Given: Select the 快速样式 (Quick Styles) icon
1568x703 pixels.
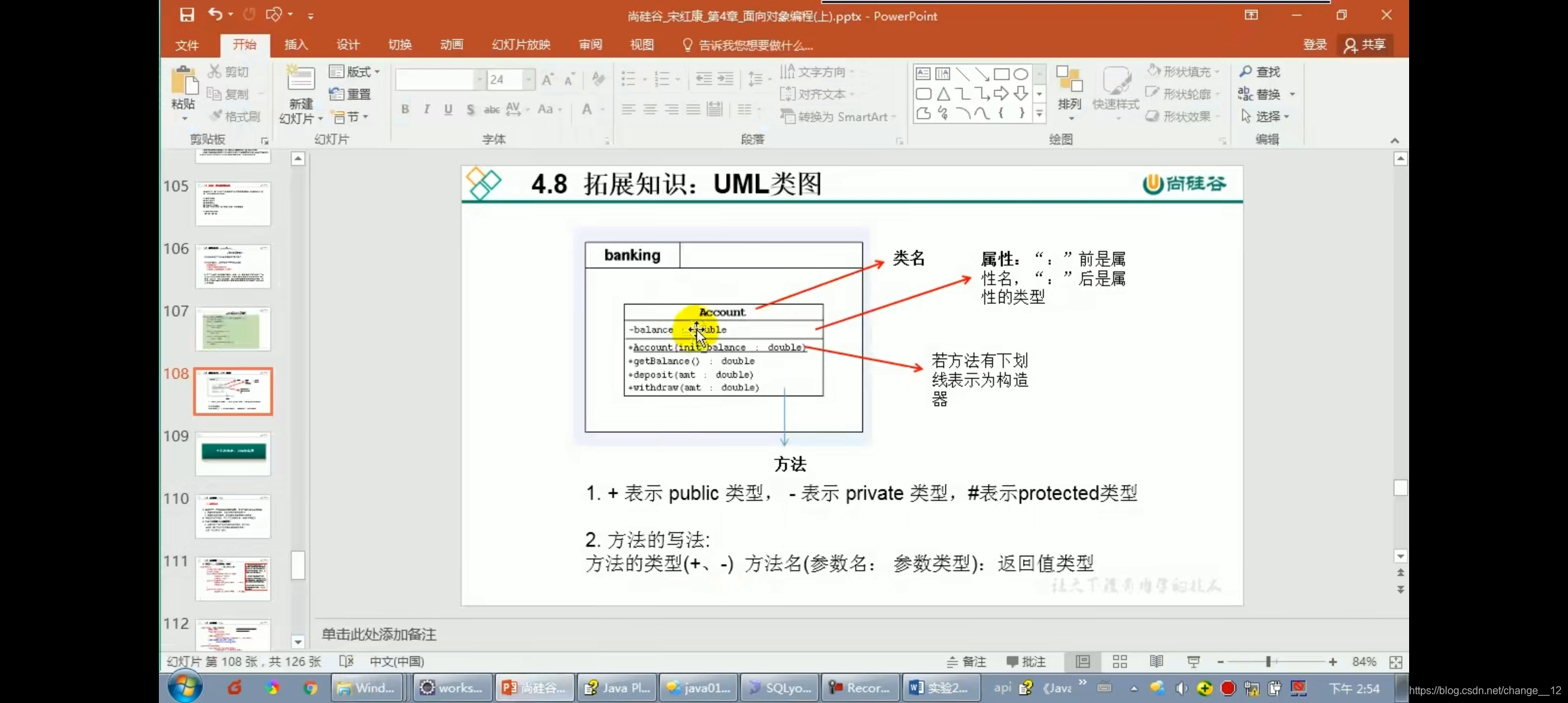Looking at the screenshot, I should tap(1117, 91).
